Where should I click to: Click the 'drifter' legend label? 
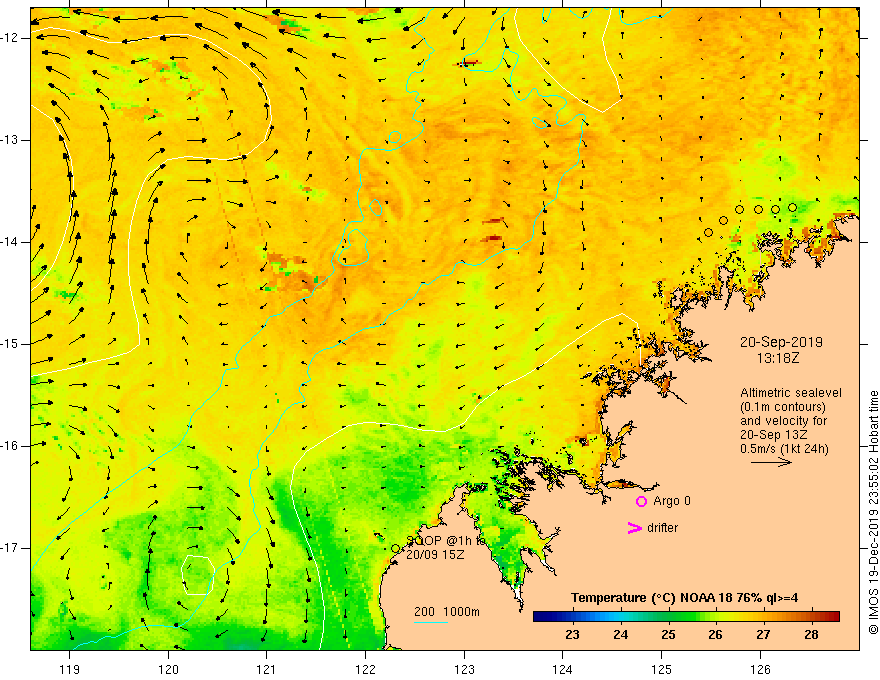point(662,528)
